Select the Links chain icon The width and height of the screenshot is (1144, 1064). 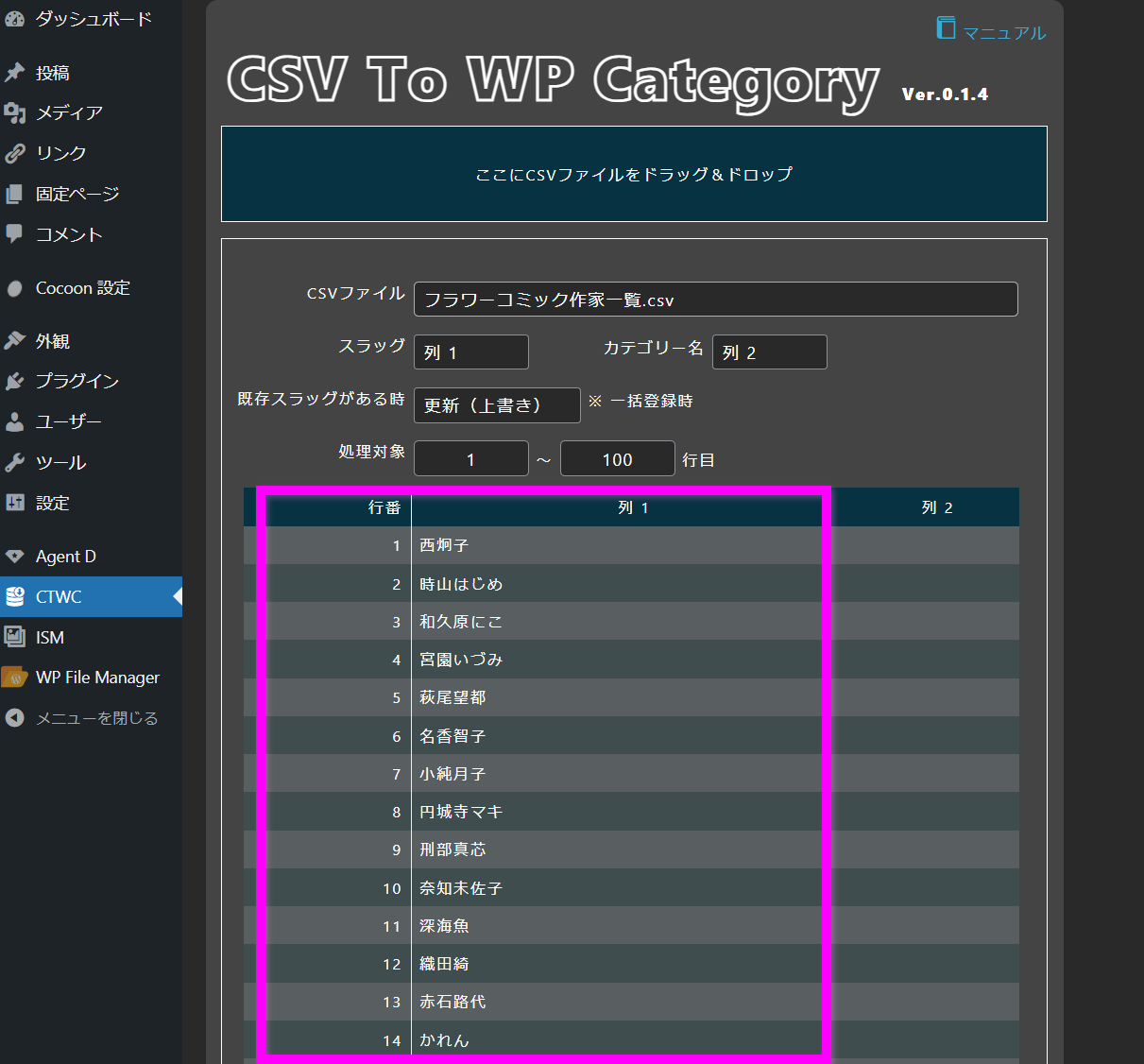(14, 153)
